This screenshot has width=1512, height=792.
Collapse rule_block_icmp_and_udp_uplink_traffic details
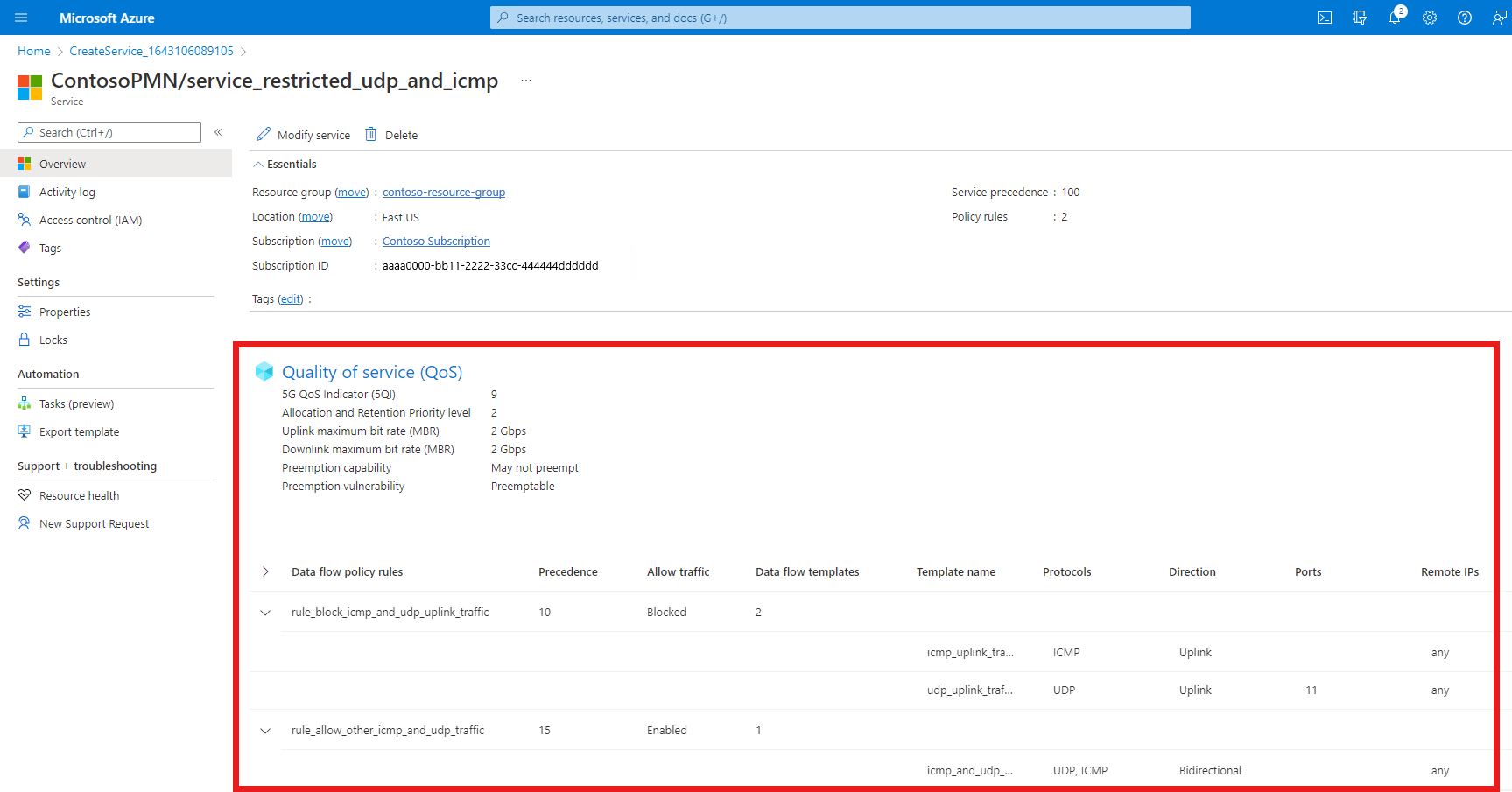click(265, 612)
